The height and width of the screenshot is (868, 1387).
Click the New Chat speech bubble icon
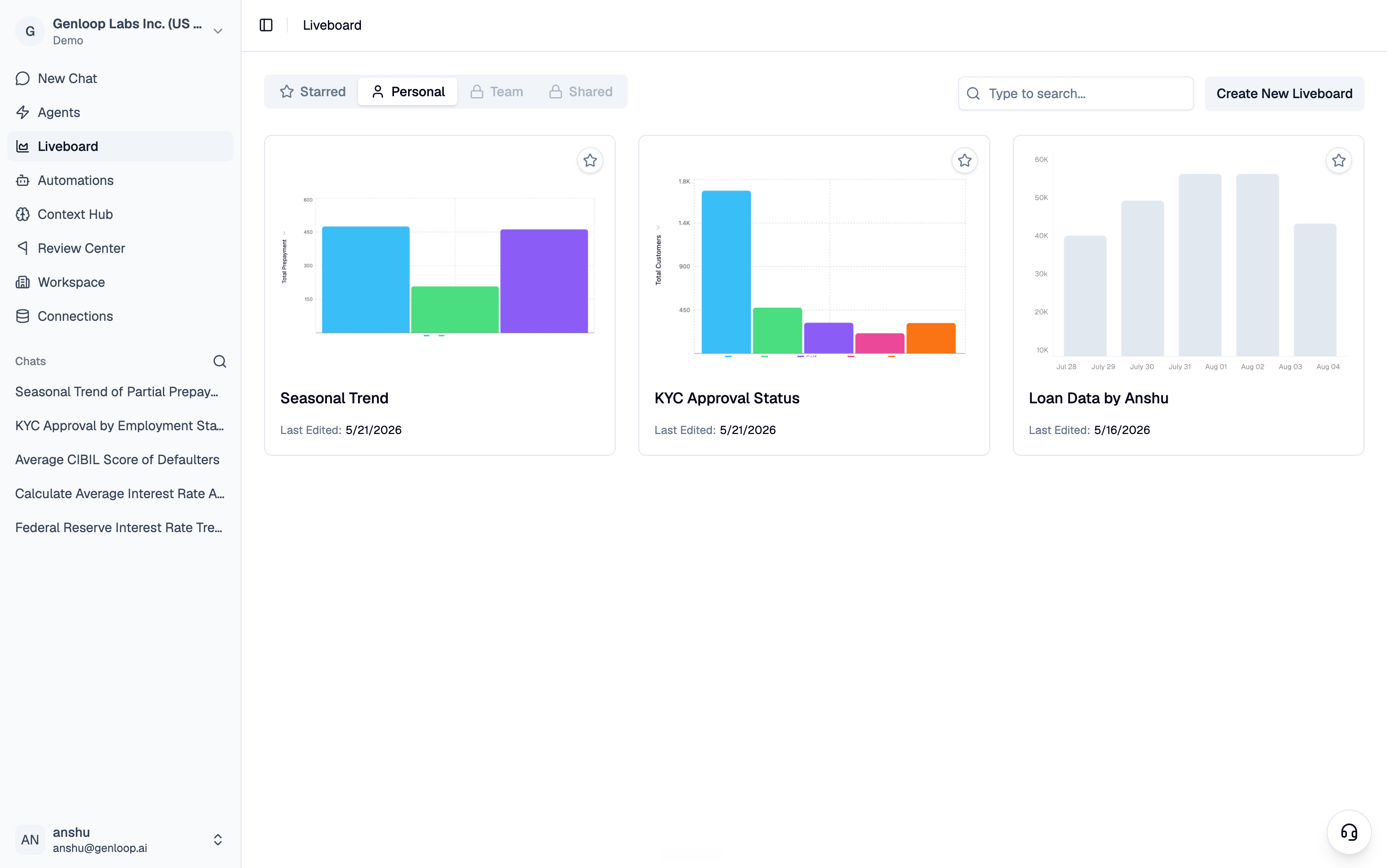(22, 79)
